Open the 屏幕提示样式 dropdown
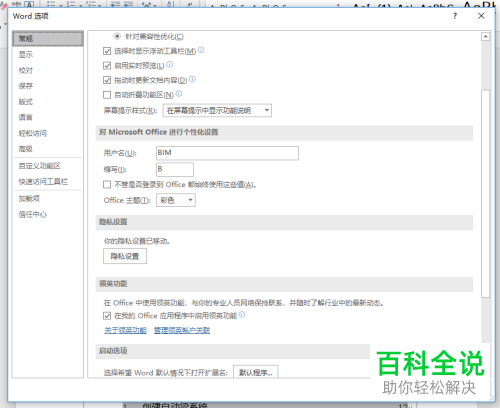500x408 pixels. pyautogui.click(x=217, y=110)
